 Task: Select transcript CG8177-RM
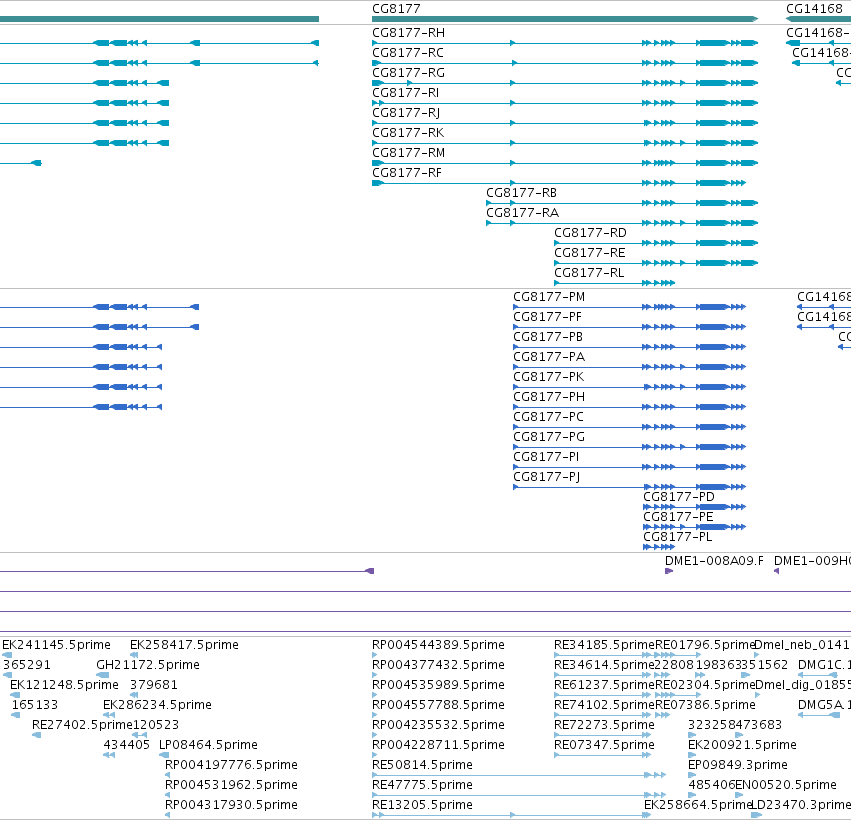(409, 153)
